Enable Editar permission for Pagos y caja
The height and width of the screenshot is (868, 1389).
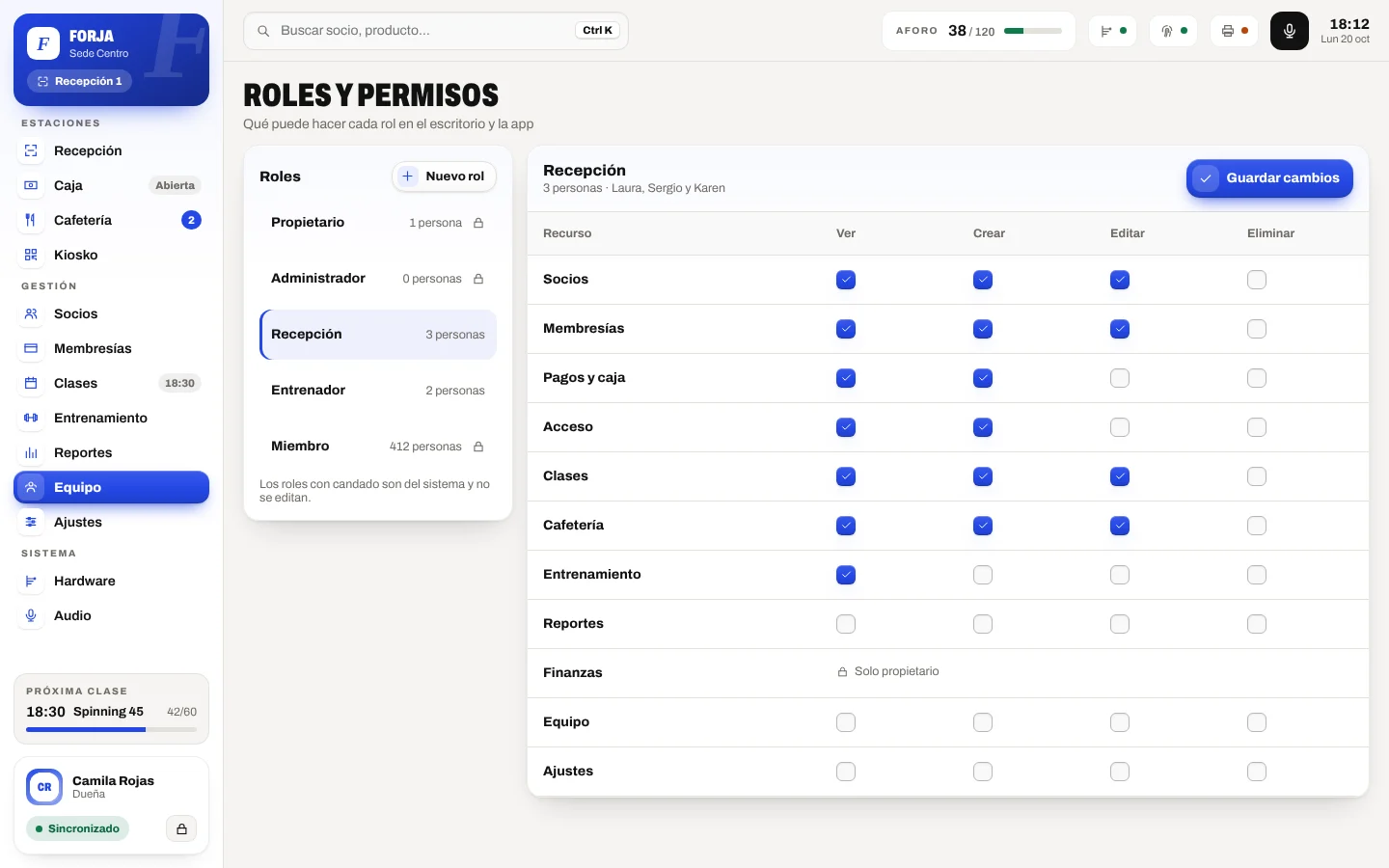tap(1120, 378)
